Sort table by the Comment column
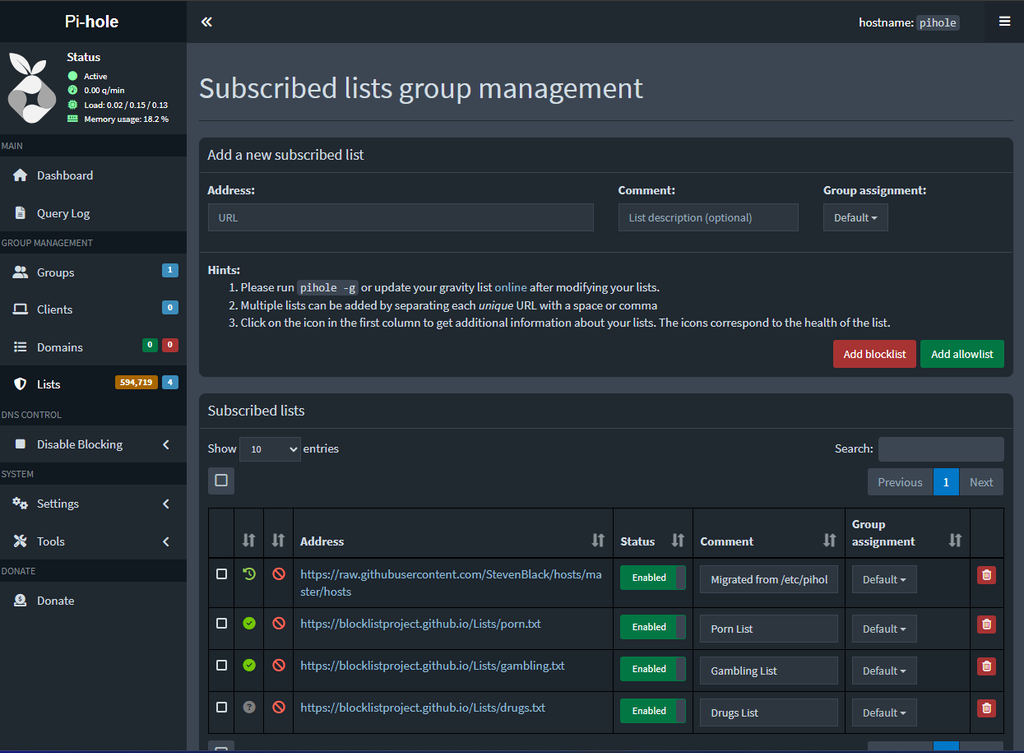 coord(829,541)
